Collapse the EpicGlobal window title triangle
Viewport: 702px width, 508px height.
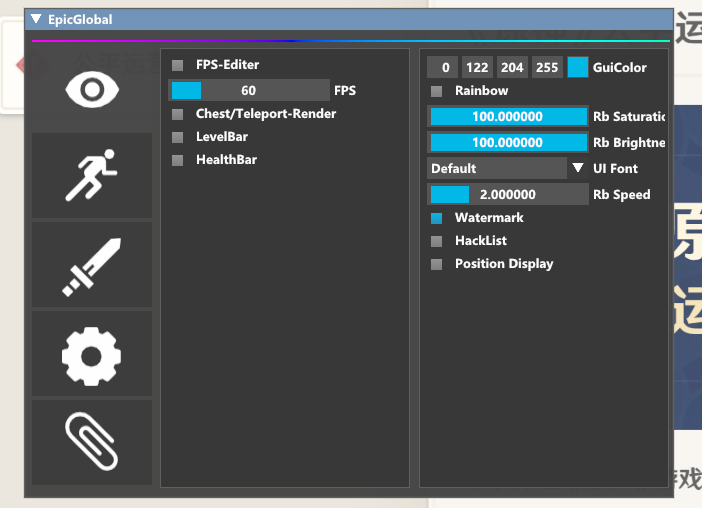point(36,19)
